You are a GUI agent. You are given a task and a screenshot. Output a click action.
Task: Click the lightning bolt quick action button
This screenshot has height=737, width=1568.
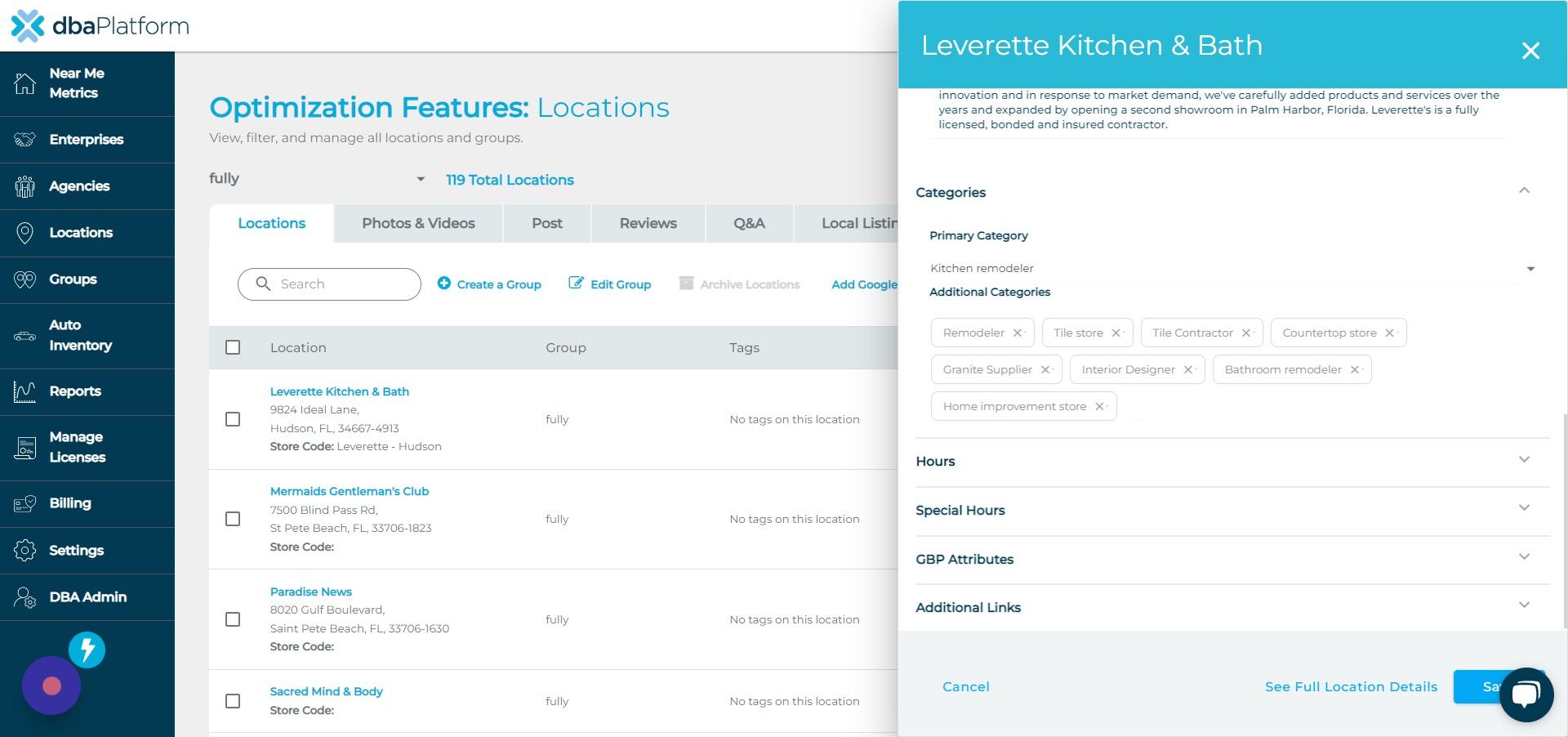click(x=87, y=650)
